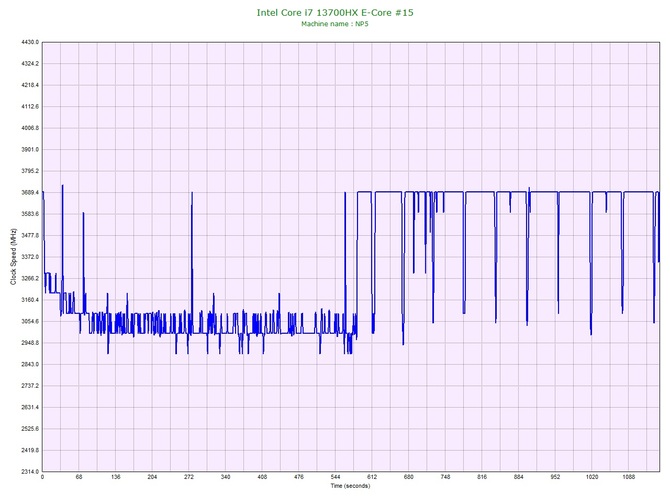Click the y-axis value 2631.4
The height and width of the screenshot is (503, 670).
coord(30,407)
